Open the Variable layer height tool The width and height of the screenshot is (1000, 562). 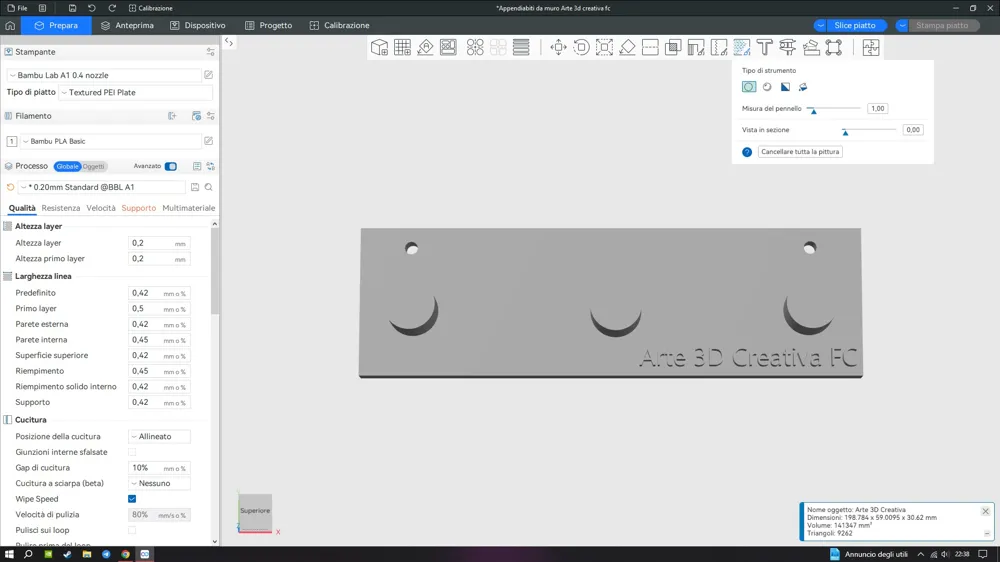coord(521,47)
